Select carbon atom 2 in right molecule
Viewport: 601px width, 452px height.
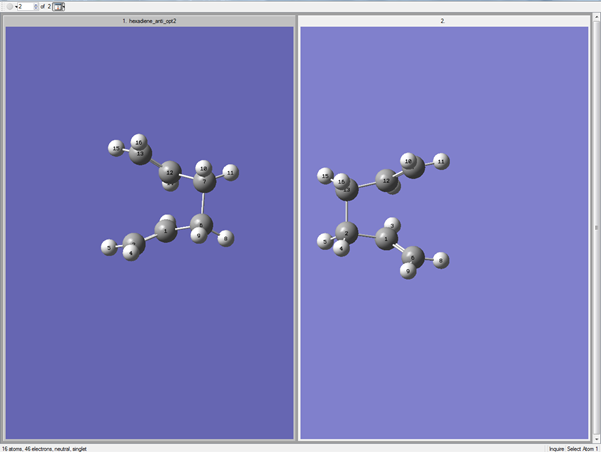point(346,233)
